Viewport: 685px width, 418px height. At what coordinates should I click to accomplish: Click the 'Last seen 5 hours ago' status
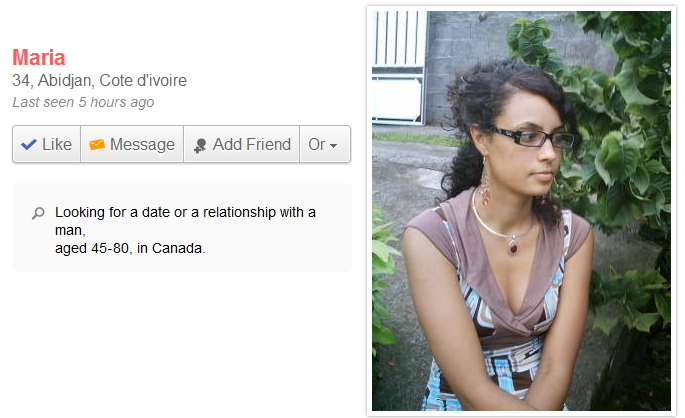click(x=83, y=102)
